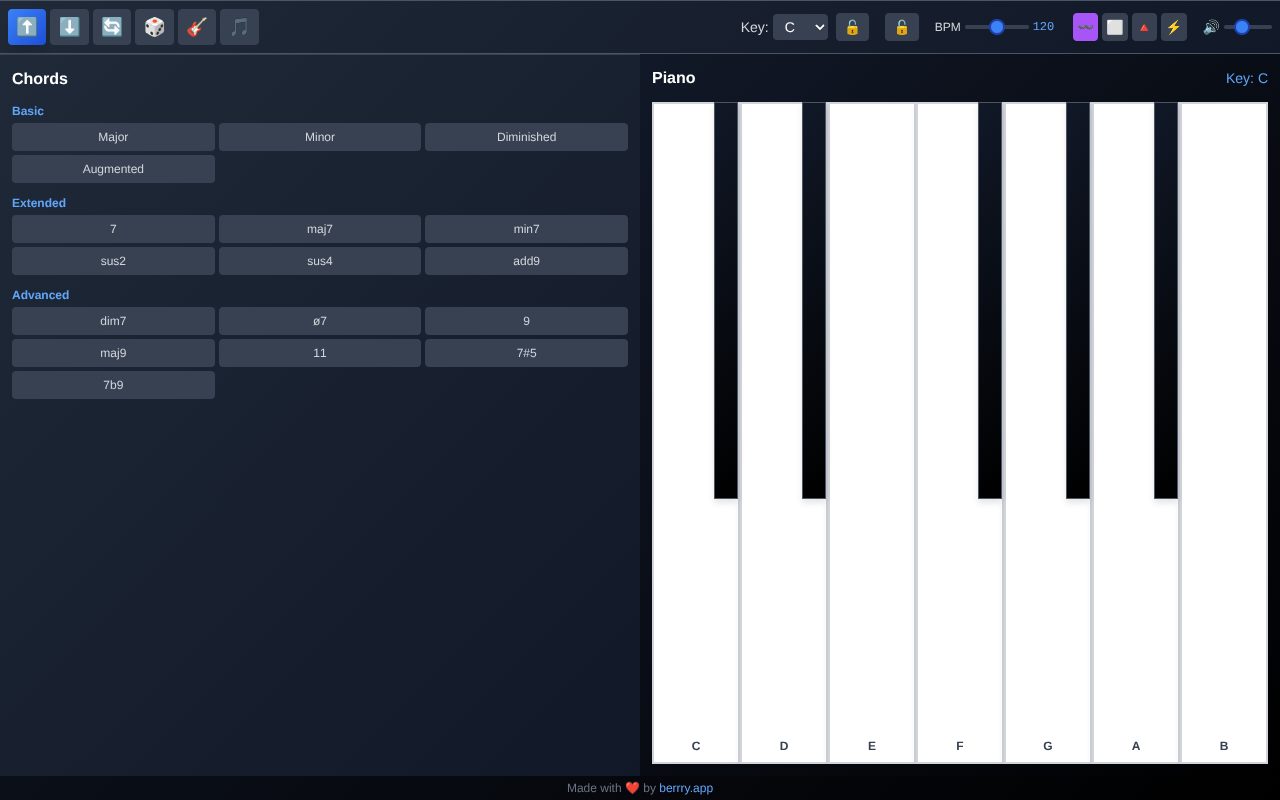The image size is (1280, 800).
Task: Choose a chord from the min7 button
Action: (x=526, y=229)
